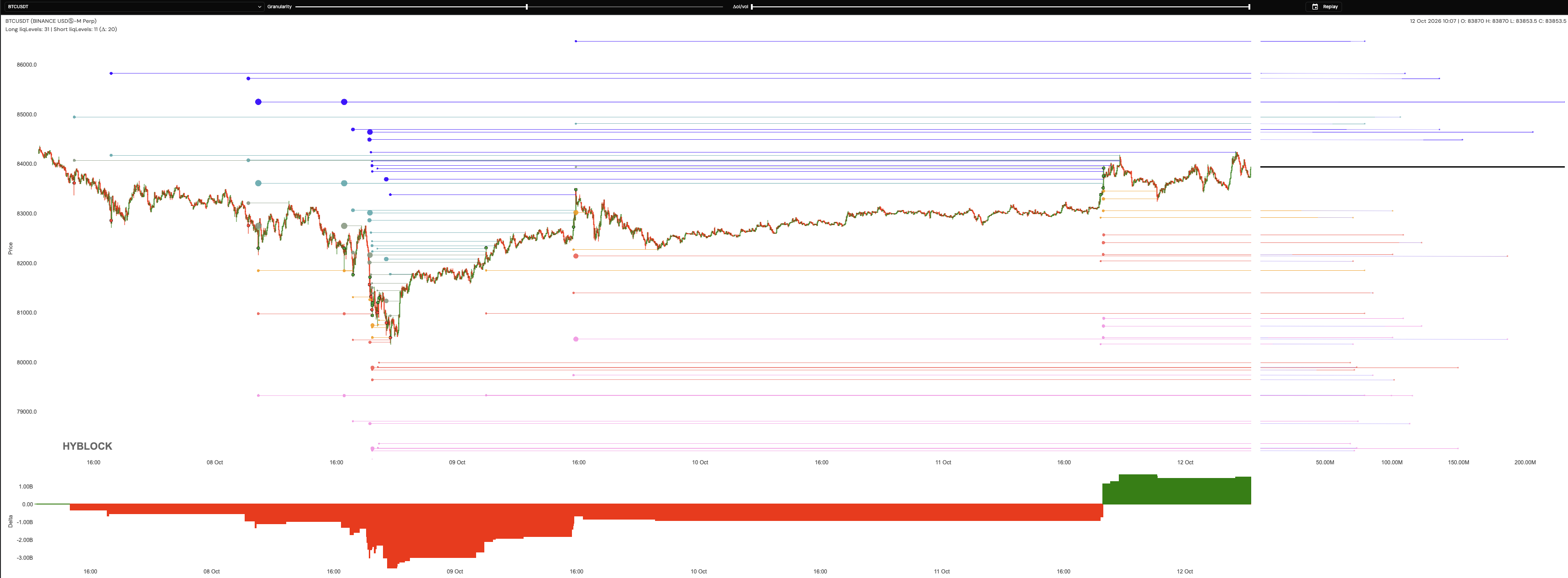Image resolution: width=1568 pixels, height=578 pixels.
Task: Click the Replay button
Action: click(x=1323, y=7)
